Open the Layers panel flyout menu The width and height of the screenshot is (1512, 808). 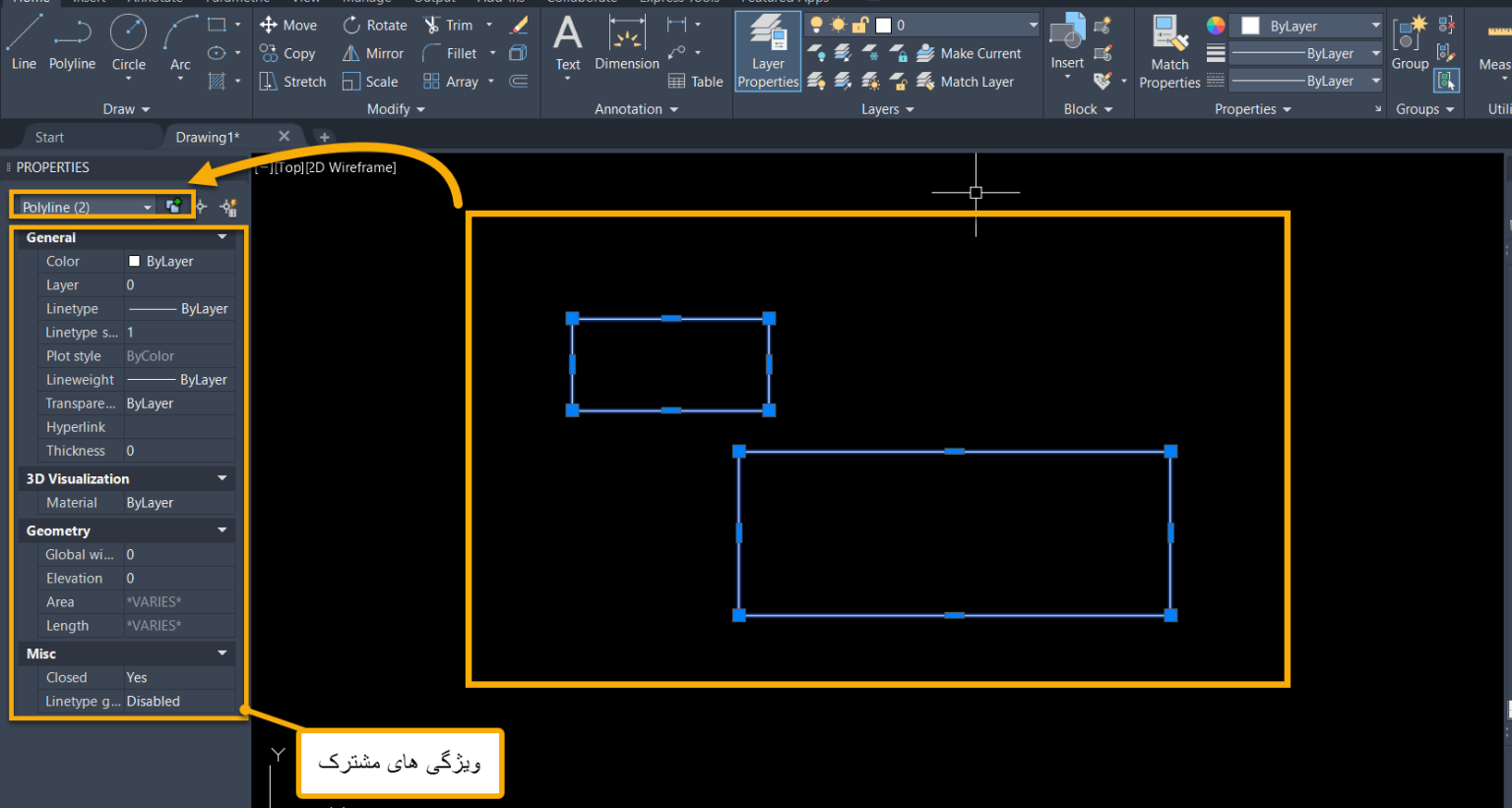(887, 109)
